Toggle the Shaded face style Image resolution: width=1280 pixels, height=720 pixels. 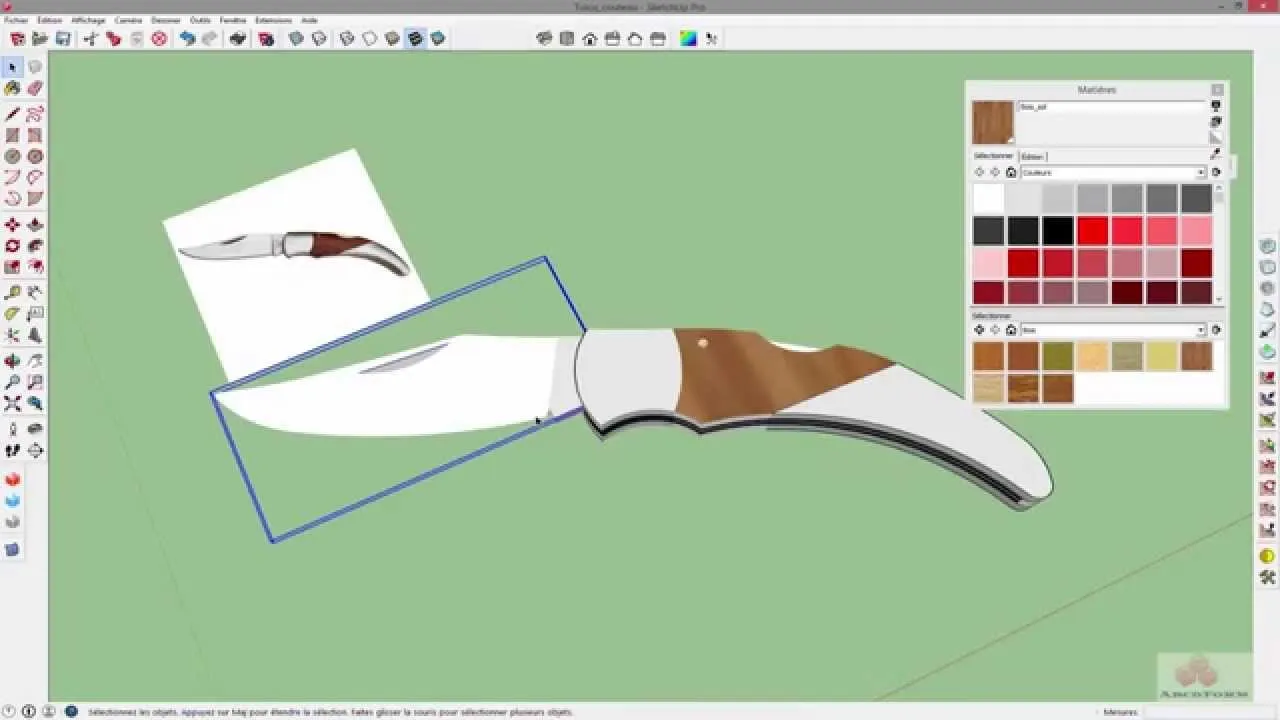point(392,39)
